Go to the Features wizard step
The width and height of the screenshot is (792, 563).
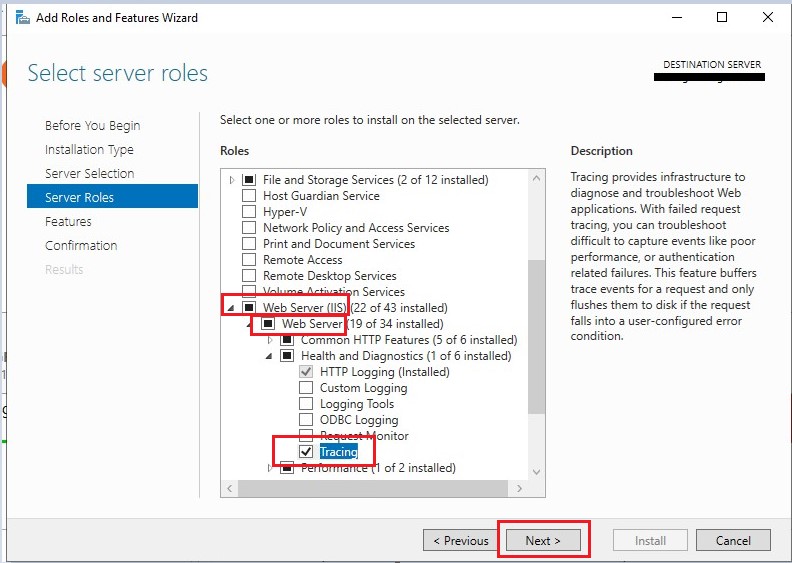68,221
